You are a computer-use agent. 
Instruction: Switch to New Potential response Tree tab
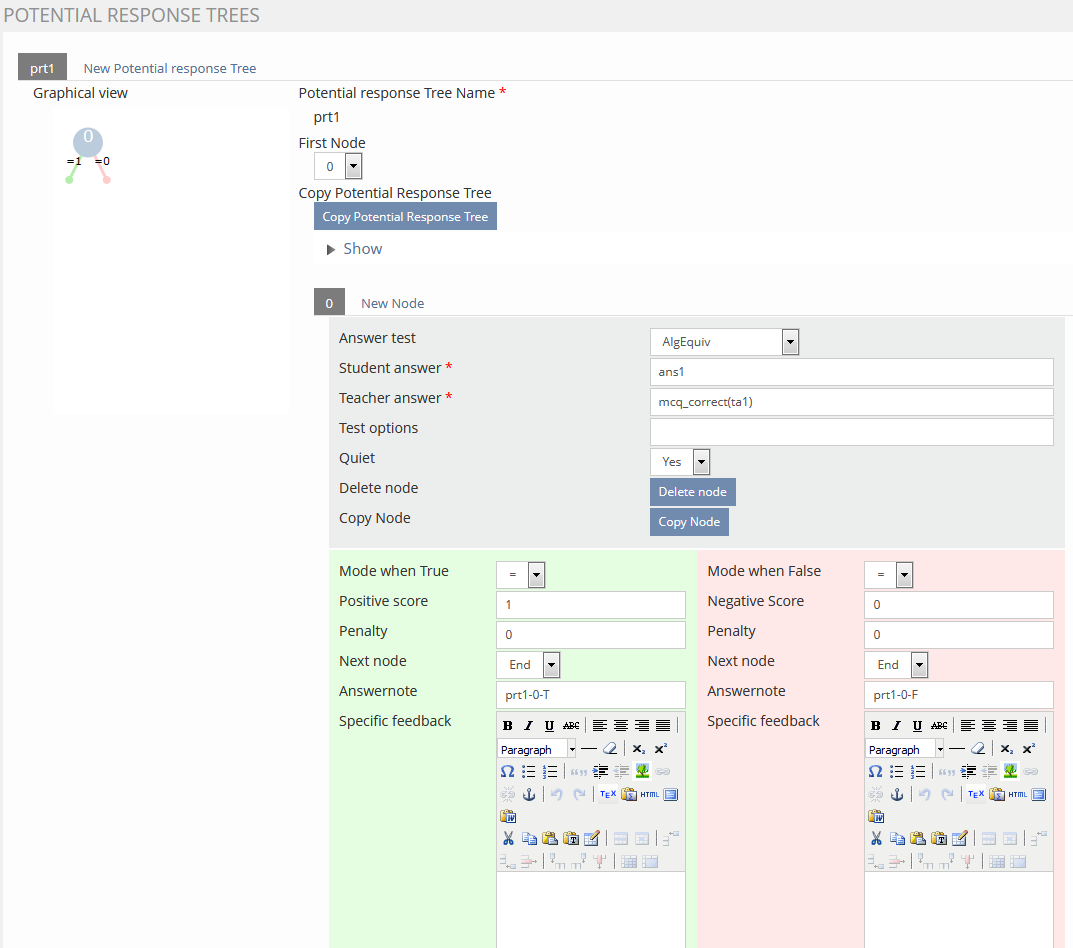tap(169, 69)
